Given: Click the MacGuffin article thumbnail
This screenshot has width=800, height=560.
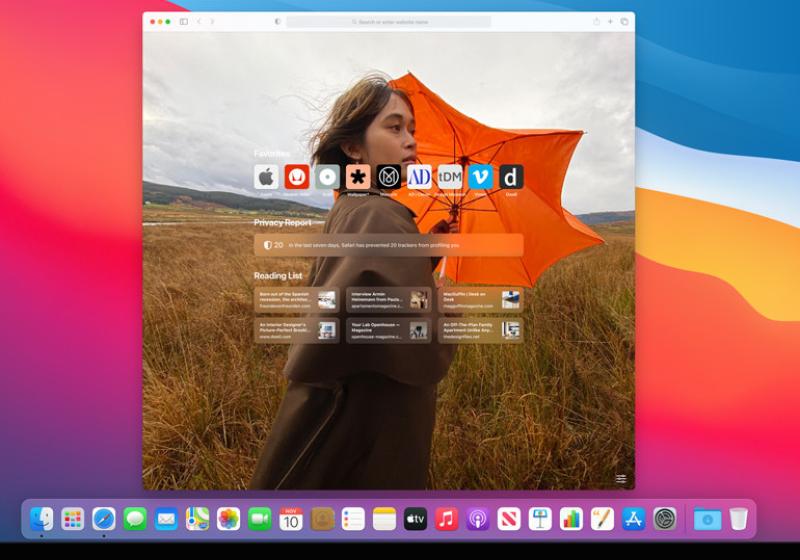Looking at the screenshot, I should pos(510,300).
